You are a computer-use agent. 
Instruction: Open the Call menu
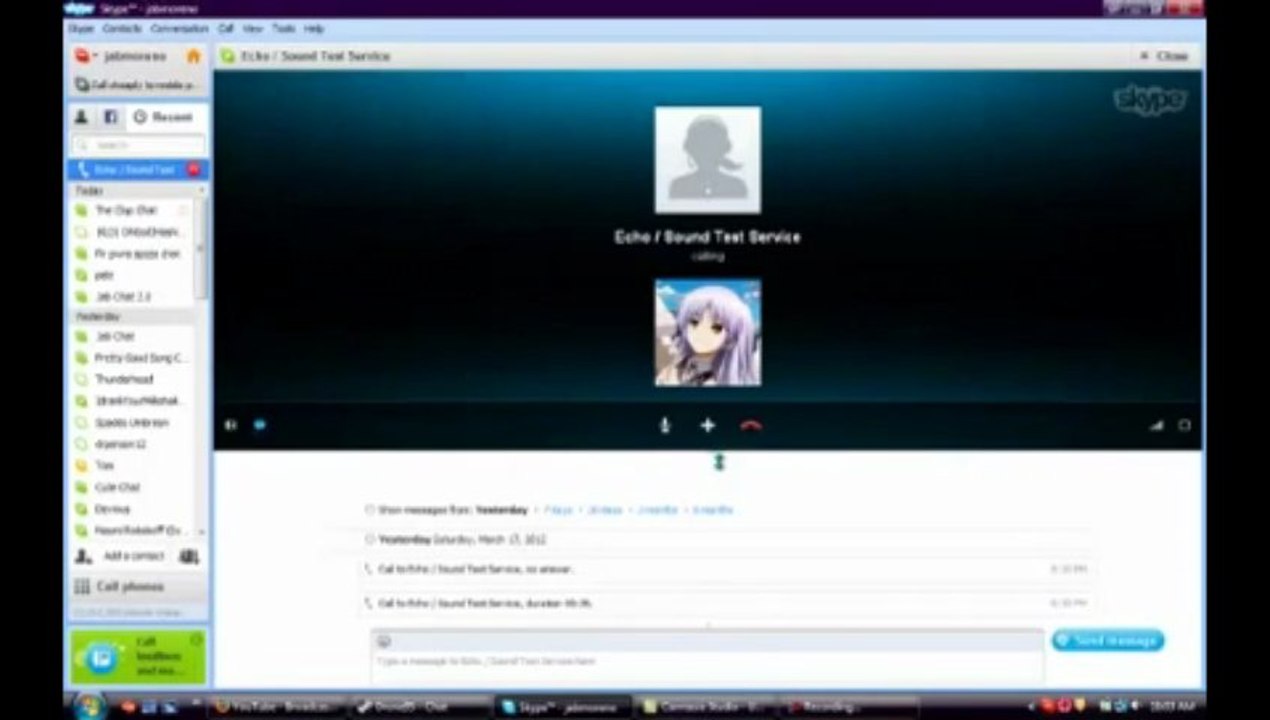coord(225,29)
